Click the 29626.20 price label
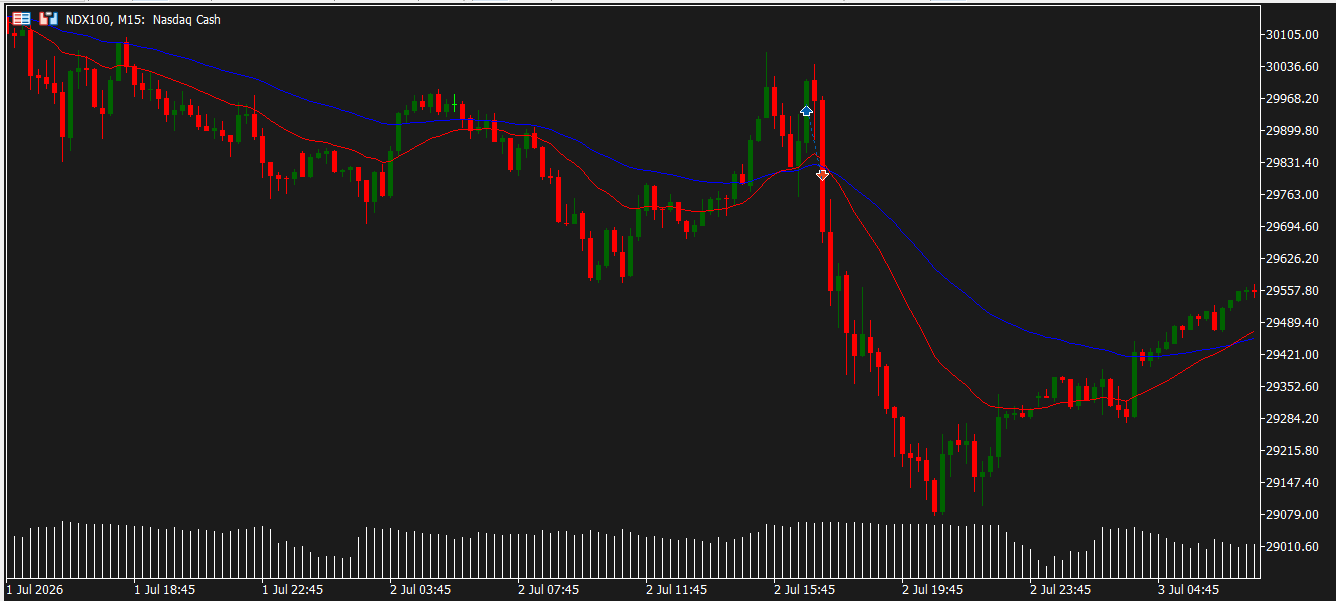Image resolution: width=1336 pixels, height=601 pixels. [x=1293, y=259]
